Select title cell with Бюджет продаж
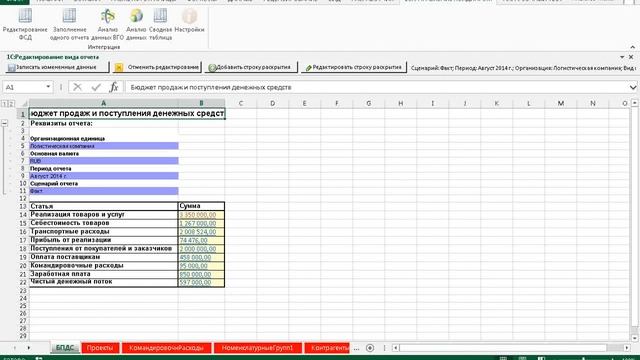The image size is (640, 360). (x=127, y=113)
